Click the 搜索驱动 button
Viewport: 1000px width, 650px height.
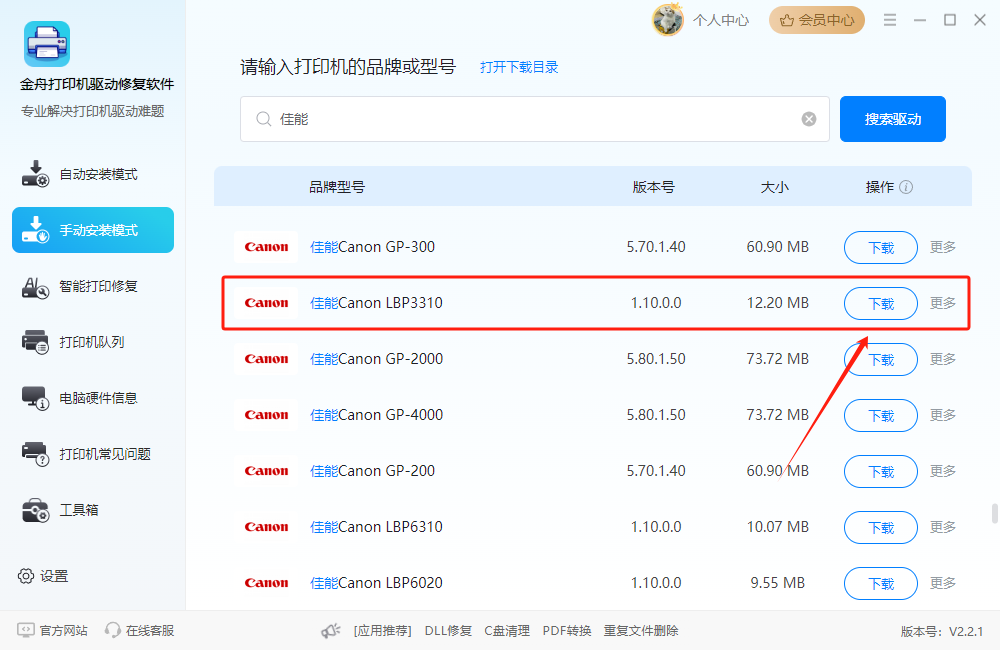(892, 119)
